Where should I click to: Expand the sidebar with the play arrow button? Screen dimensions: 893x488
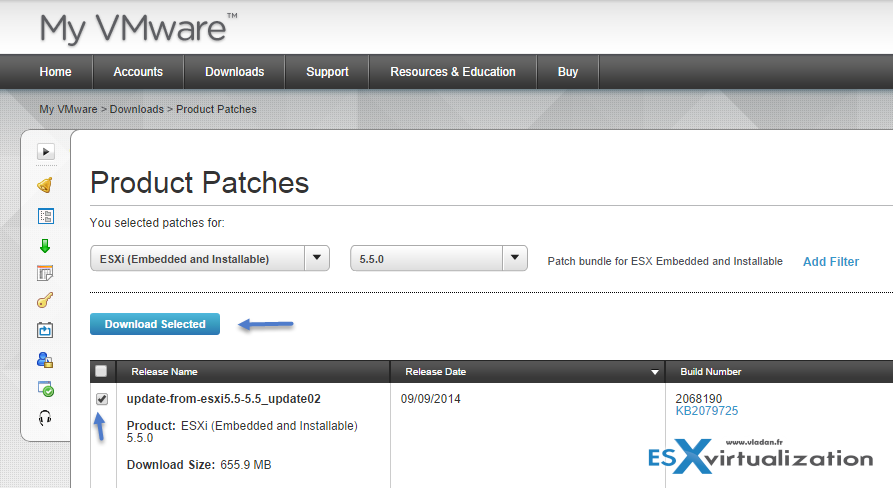pos(46,151)
